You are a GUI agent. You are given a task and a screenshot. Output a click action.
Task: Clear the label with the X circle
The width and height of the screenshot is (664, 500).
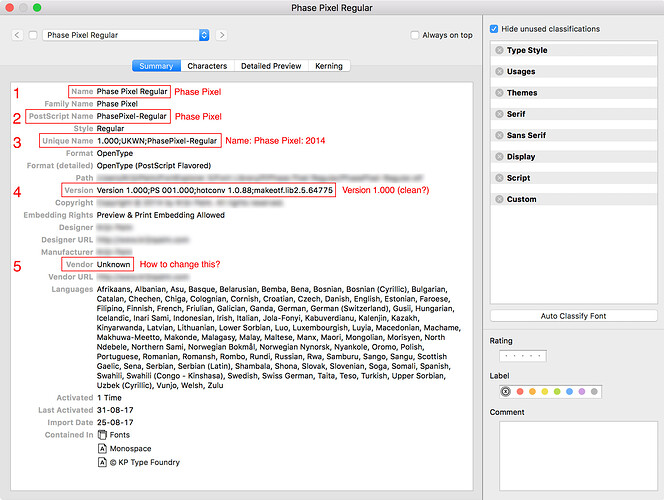(506, 392)
